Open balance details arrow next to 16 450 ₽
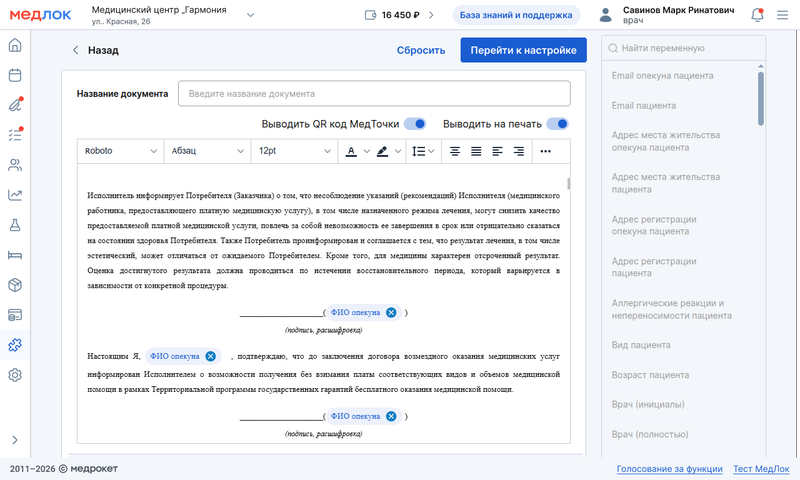The image size is (800, 480). pos(432,15)
